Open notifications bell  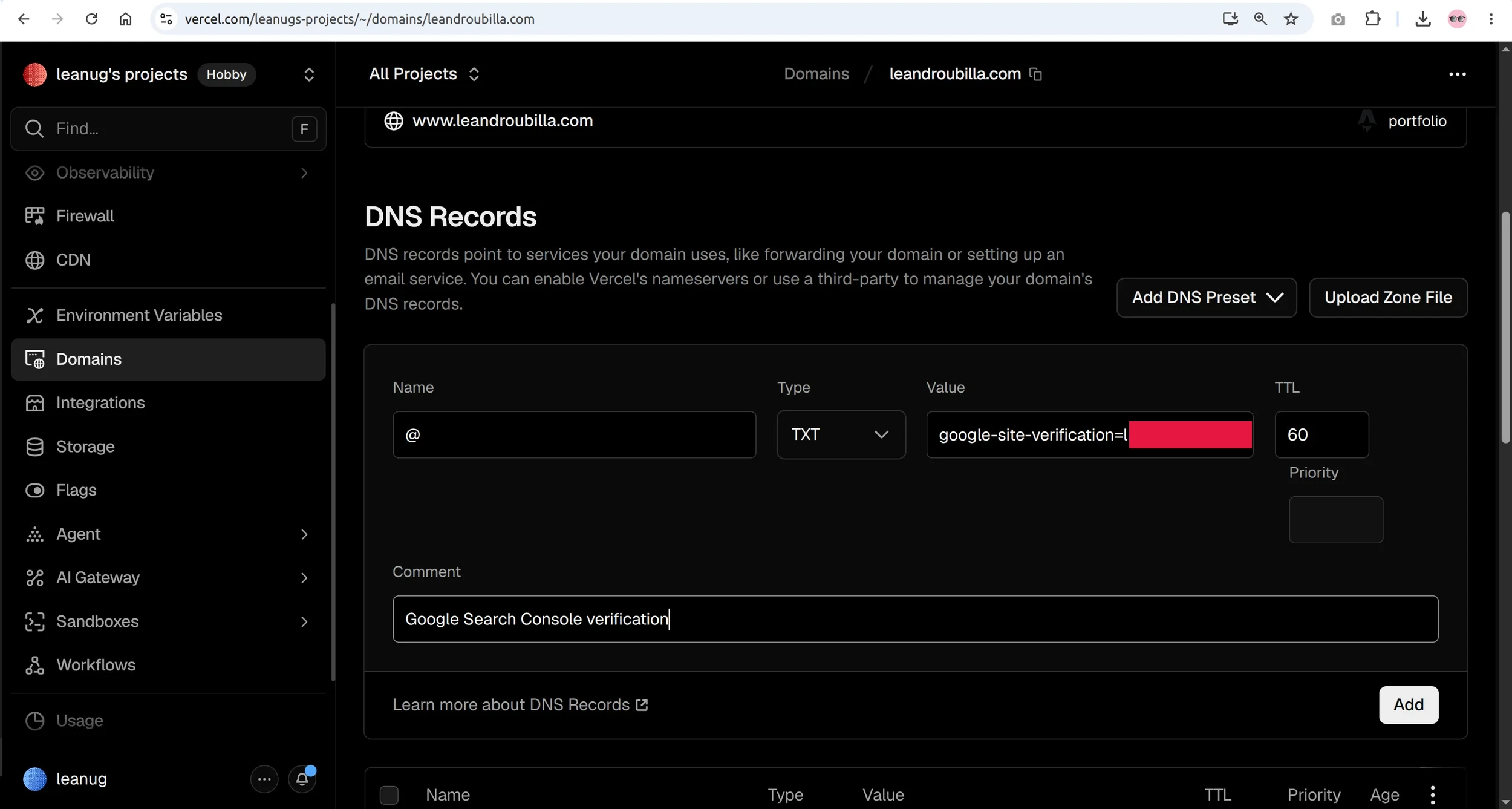(x=302, y=779)
